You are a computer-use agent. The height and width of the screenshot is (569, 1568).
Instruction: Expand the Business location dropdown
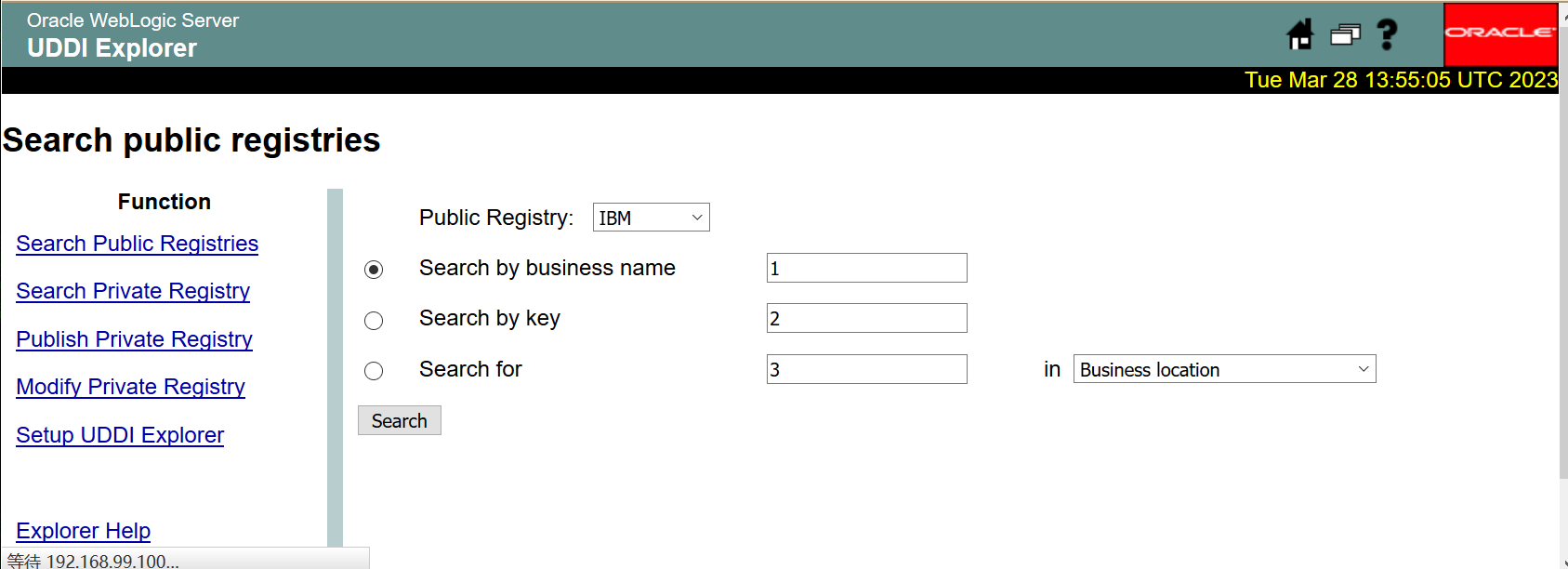point(1223,369)
